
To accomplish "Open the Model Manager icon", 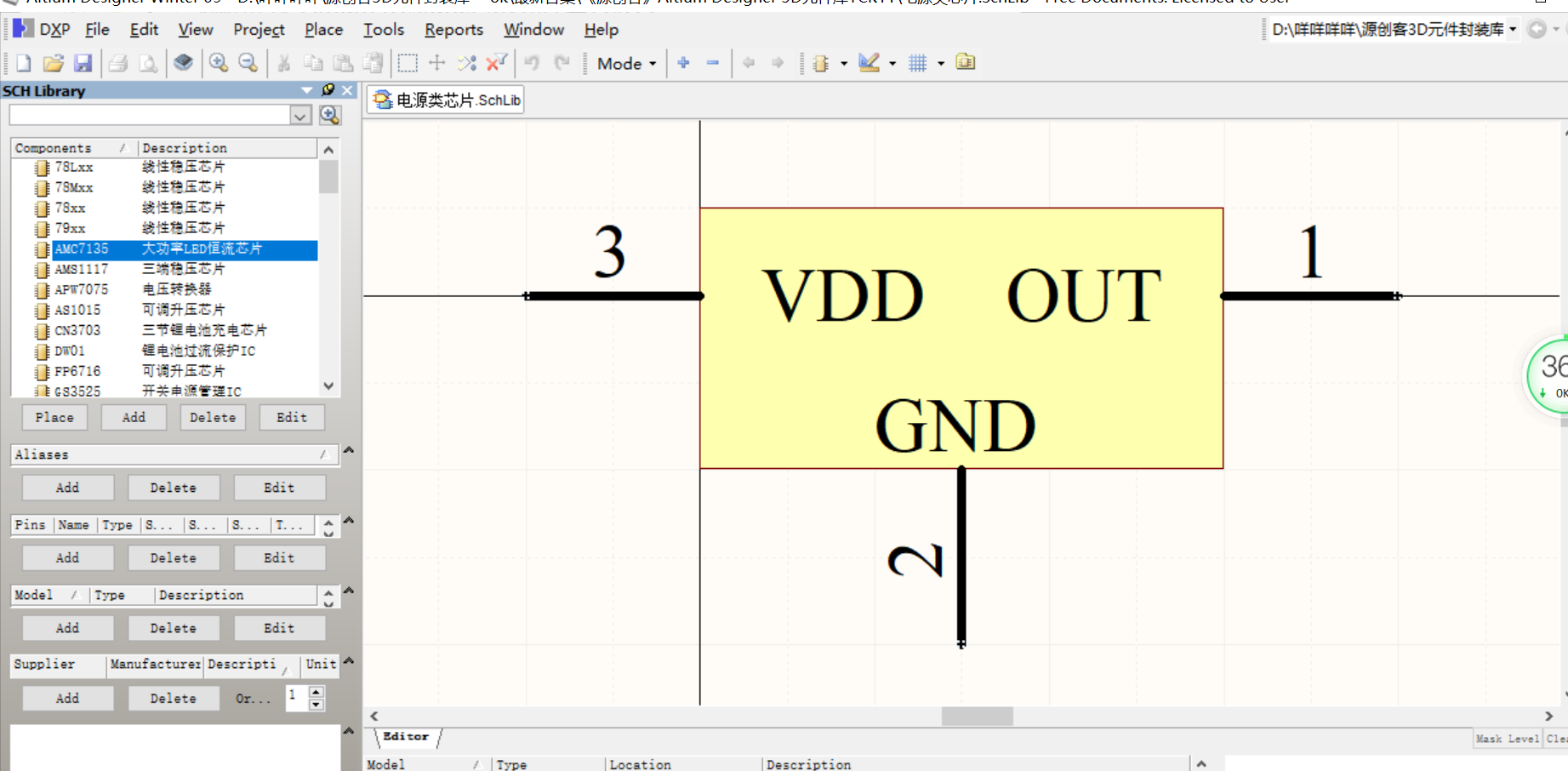I will [965, 62].
